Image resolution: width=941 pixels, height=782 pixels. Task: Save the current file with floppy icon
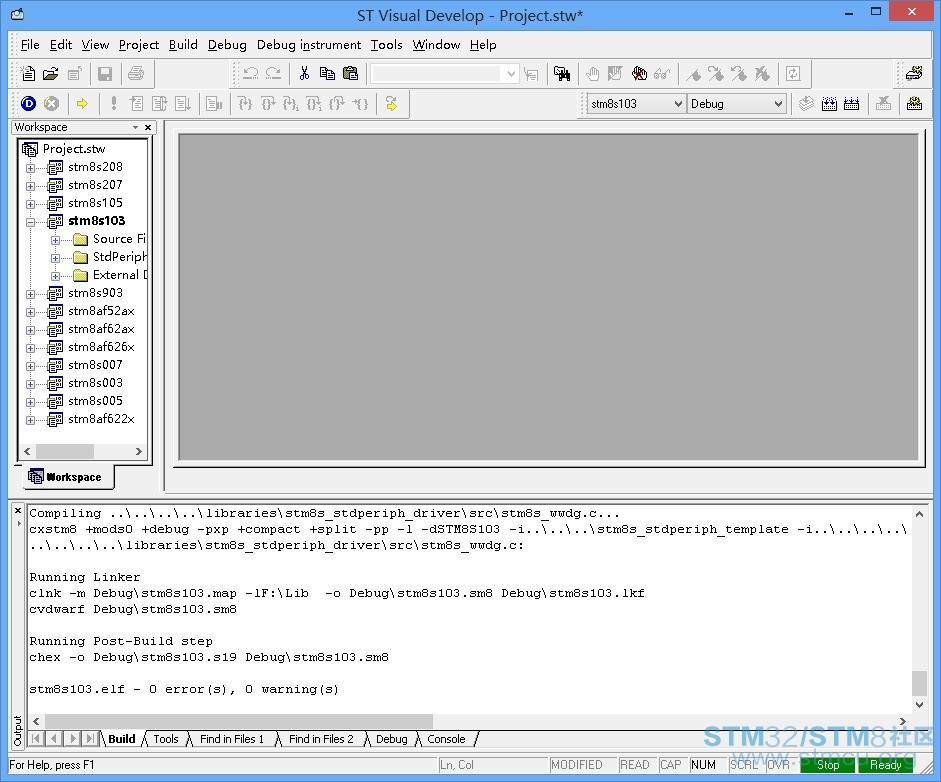pyautogui.click(x=105, y=74)
